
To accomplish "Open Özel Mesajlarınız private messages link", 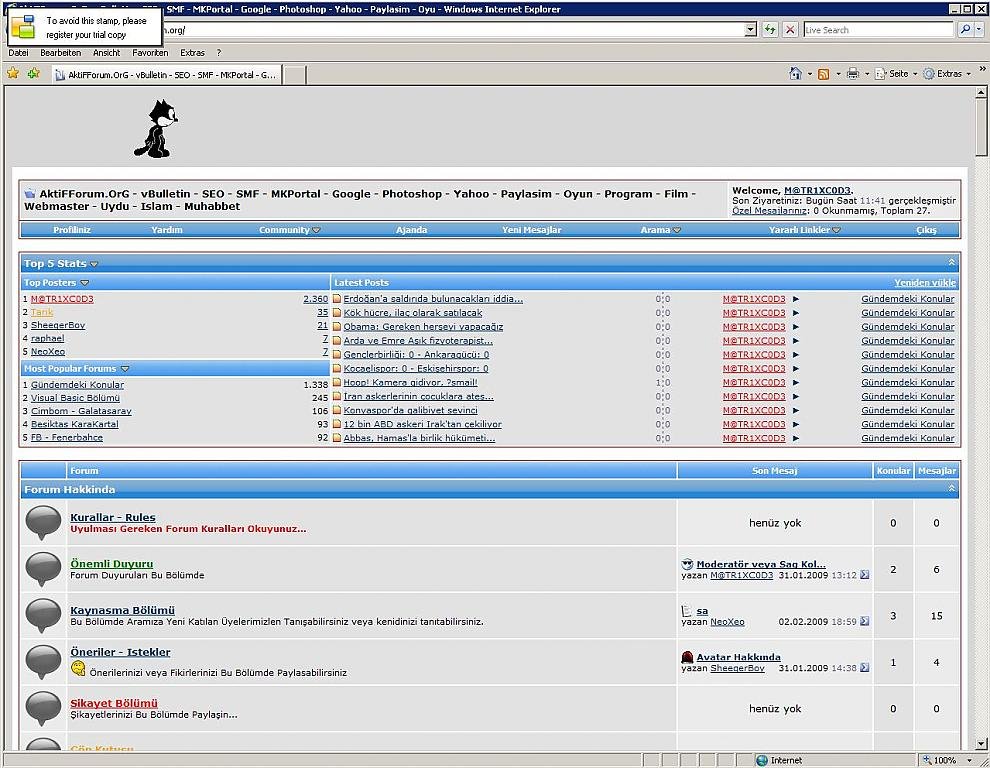I will pos(770,210).
